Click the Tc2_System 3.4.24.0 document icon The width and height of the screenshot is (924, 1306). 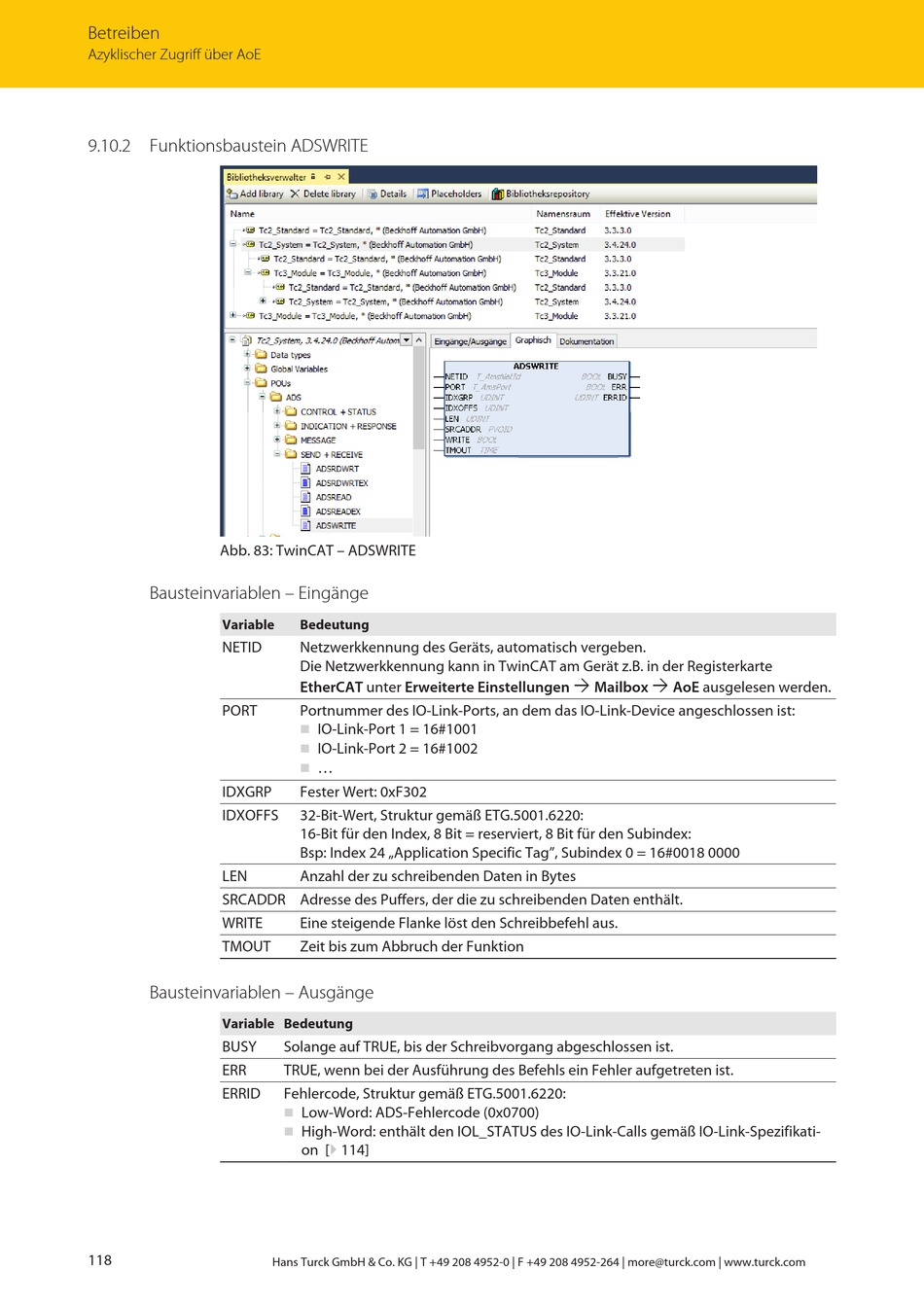[x=246, y=340]
